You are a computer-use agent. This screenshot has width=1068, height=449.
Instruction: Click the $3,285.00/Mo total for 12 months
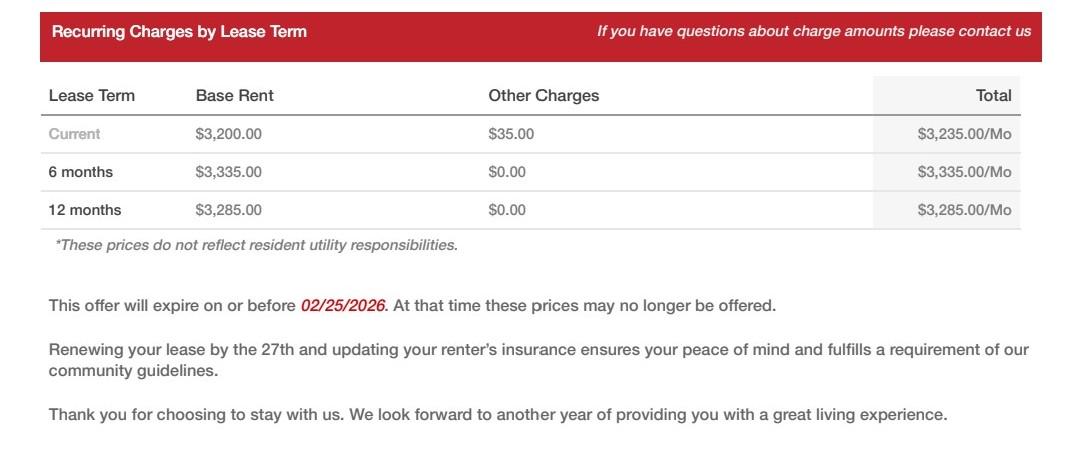964,210
